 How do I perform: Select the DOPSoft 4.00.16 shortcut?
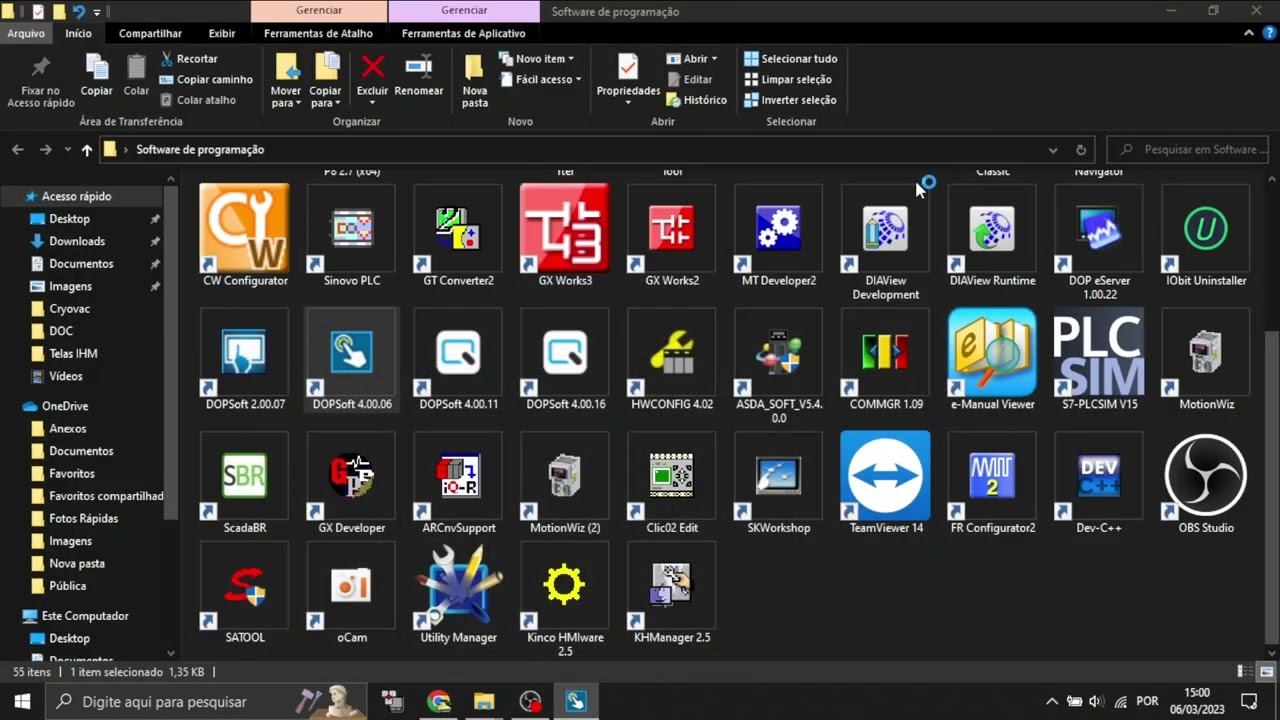pos(565,360)
